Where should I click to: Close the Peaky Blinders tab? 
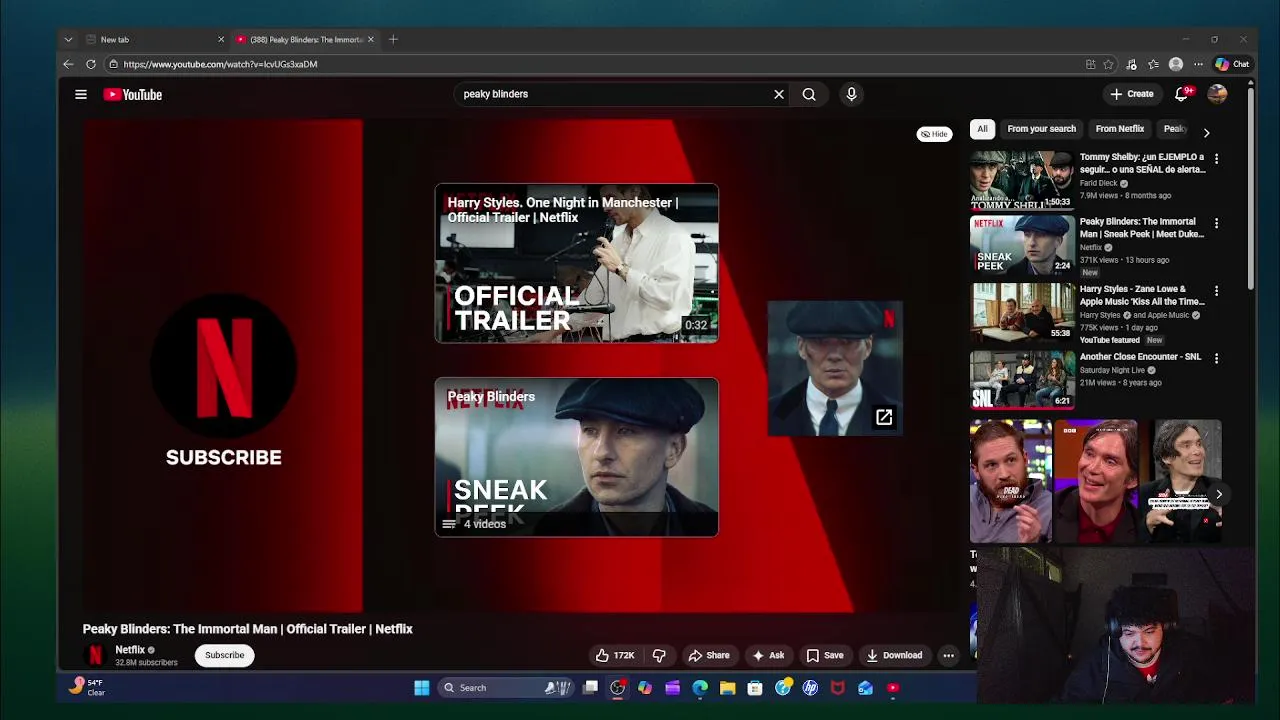point(370,39)
